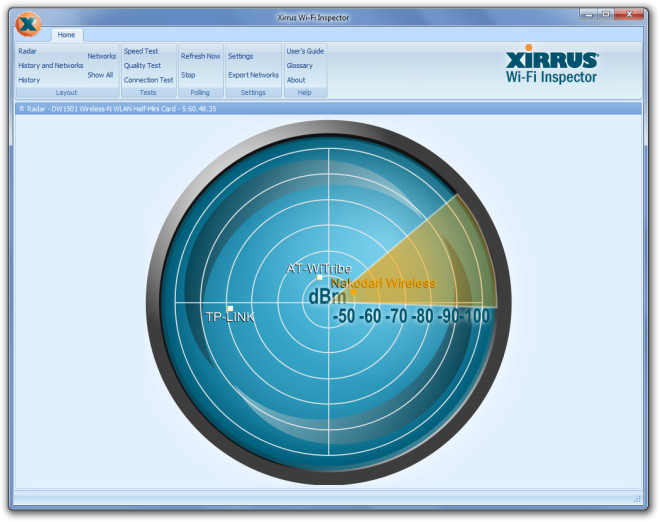
Task: Click Show All in Layout group
Action: (100, 75)
